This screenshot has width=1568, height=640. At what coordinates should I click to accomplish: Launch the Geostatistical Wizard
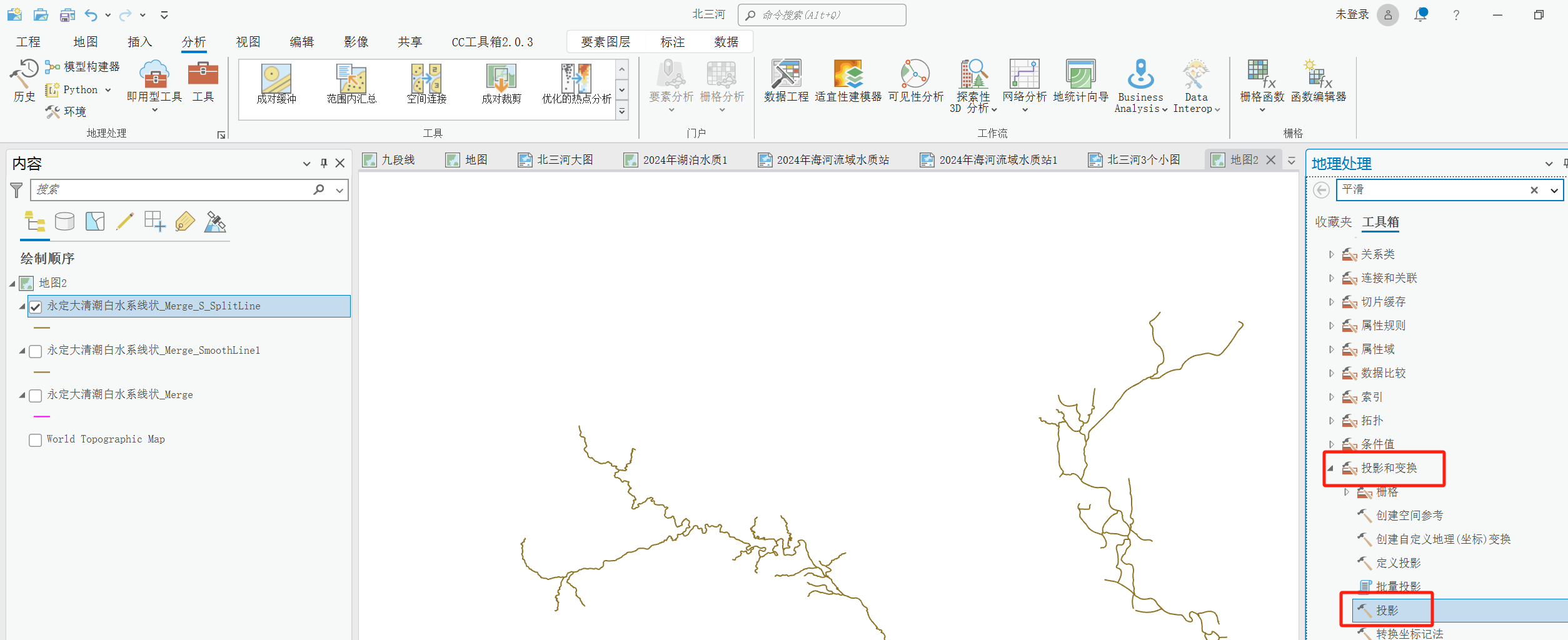(1080, 81)
